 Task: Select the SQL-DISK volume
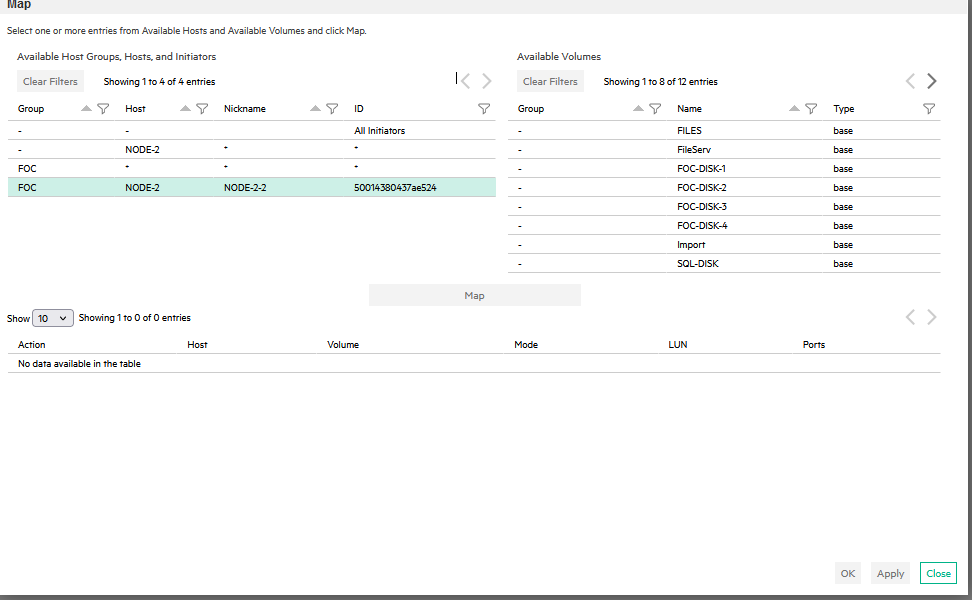click(x=724, y=263)
